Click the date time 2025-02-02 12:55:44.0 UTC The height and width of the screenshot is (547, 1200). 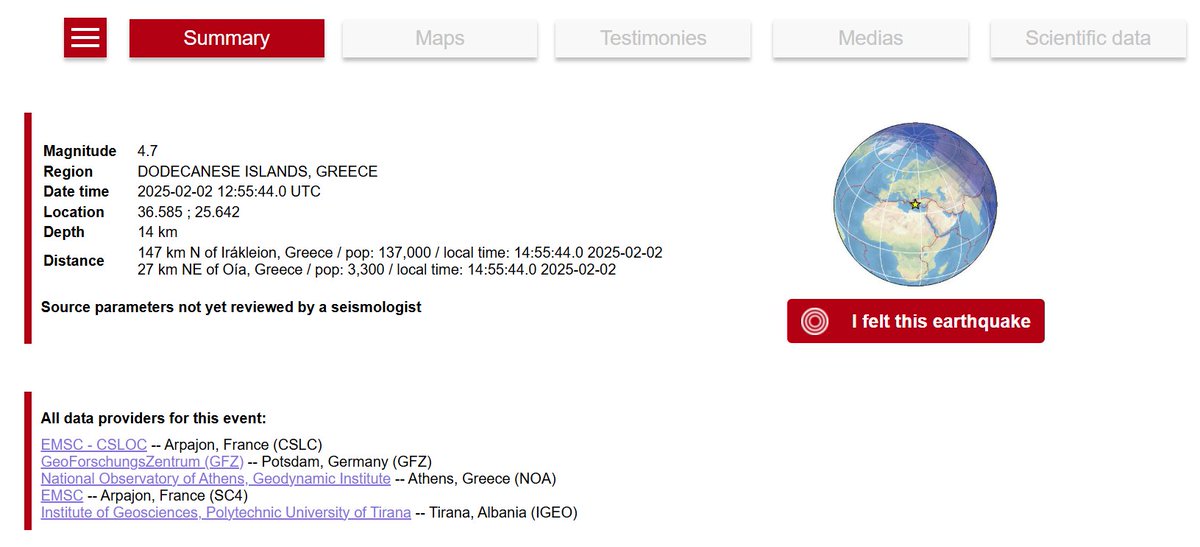tap(229, 192)
